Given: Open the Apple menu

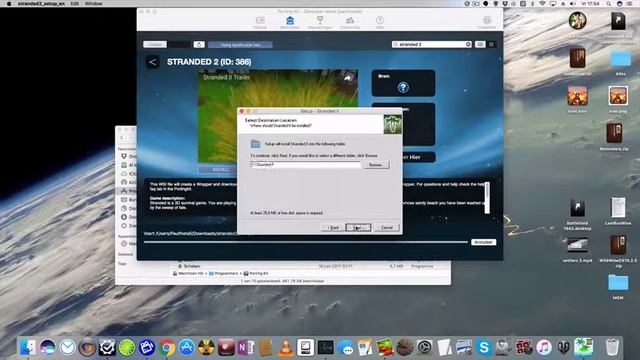Looking at the screenshot, I should [x=9, y=3].
